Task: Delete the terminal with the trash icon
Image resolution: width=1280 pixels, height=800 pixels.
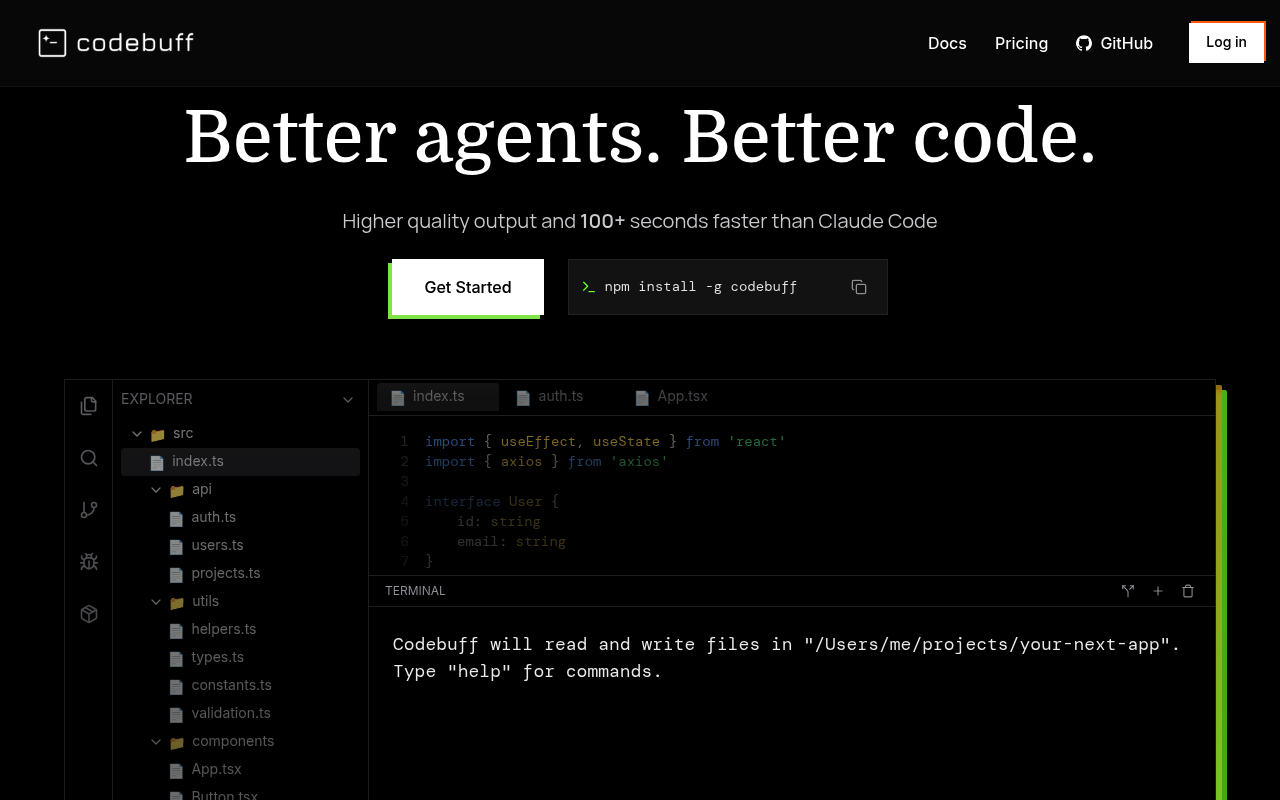Action: point(1188,591)
